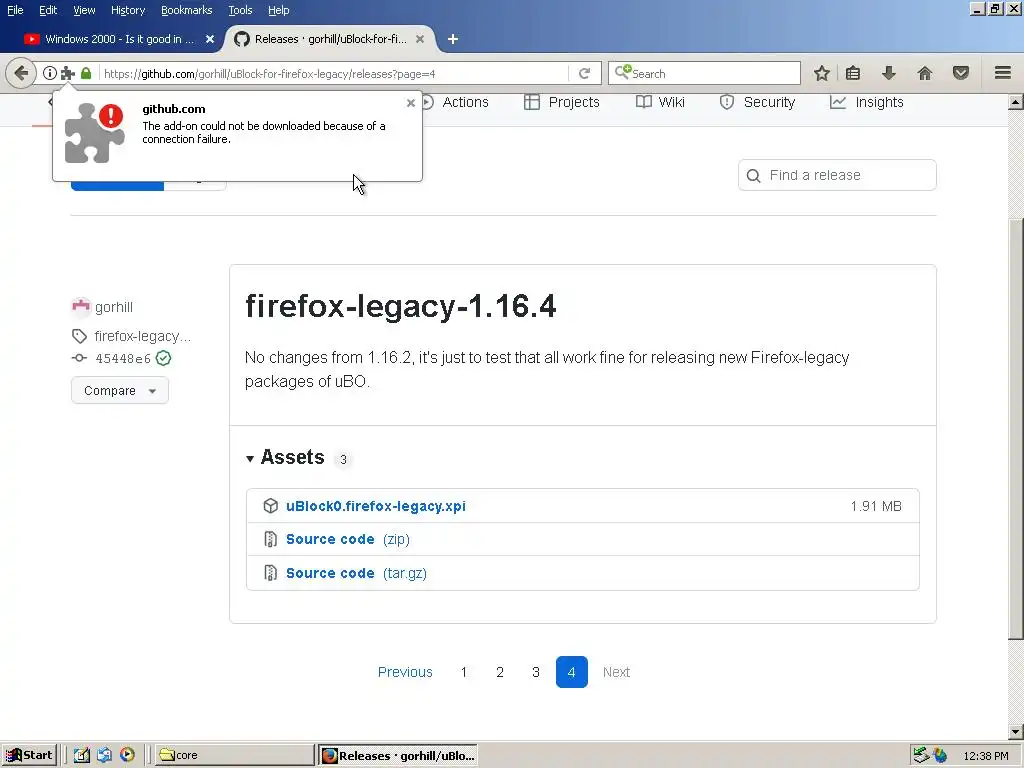This screenshot has height=768, width=1024.
Task: Go to releases page 2
Action: [x=500, y=672]
